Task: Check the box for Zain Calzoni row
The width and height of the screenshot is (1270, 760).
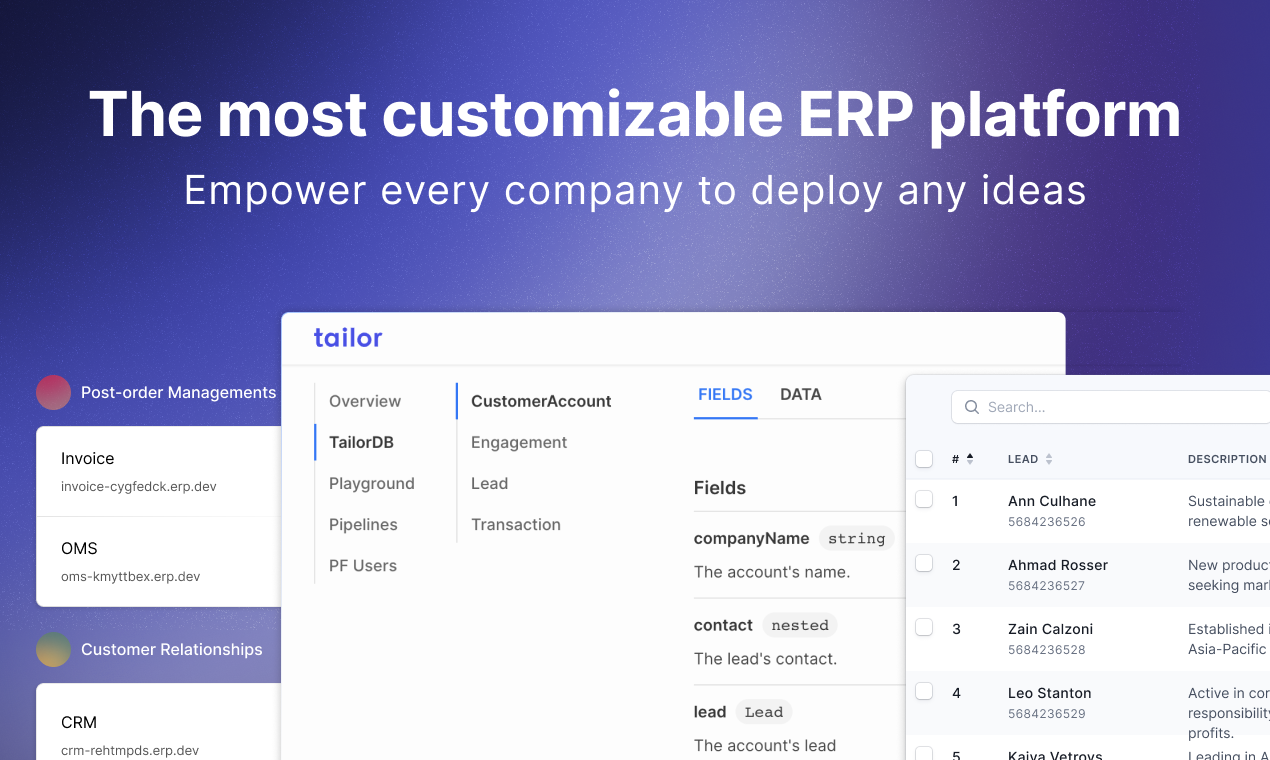Action: [924, 627]
